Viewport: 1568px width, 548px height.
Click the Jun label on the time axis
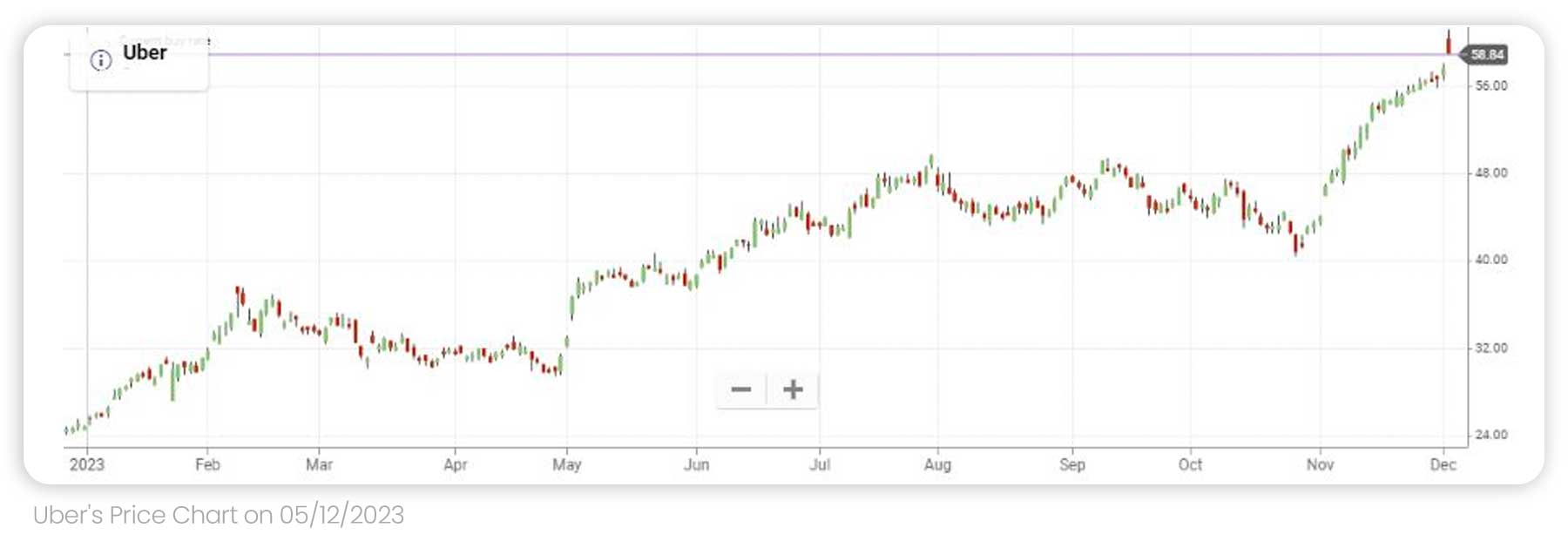point(696,464)
